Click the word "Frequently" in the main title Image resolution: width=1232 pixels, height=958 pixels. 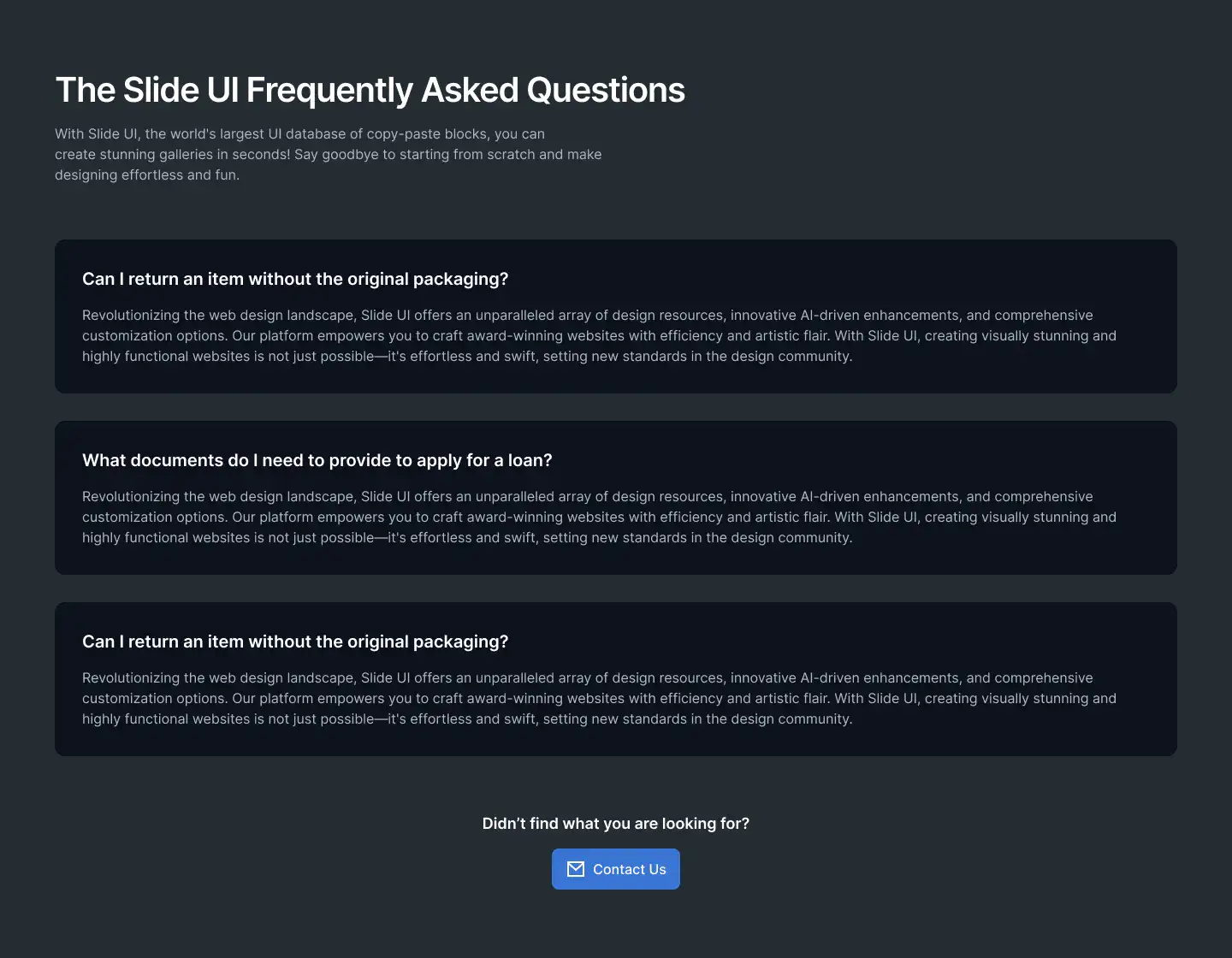click(x=329, y=90)
